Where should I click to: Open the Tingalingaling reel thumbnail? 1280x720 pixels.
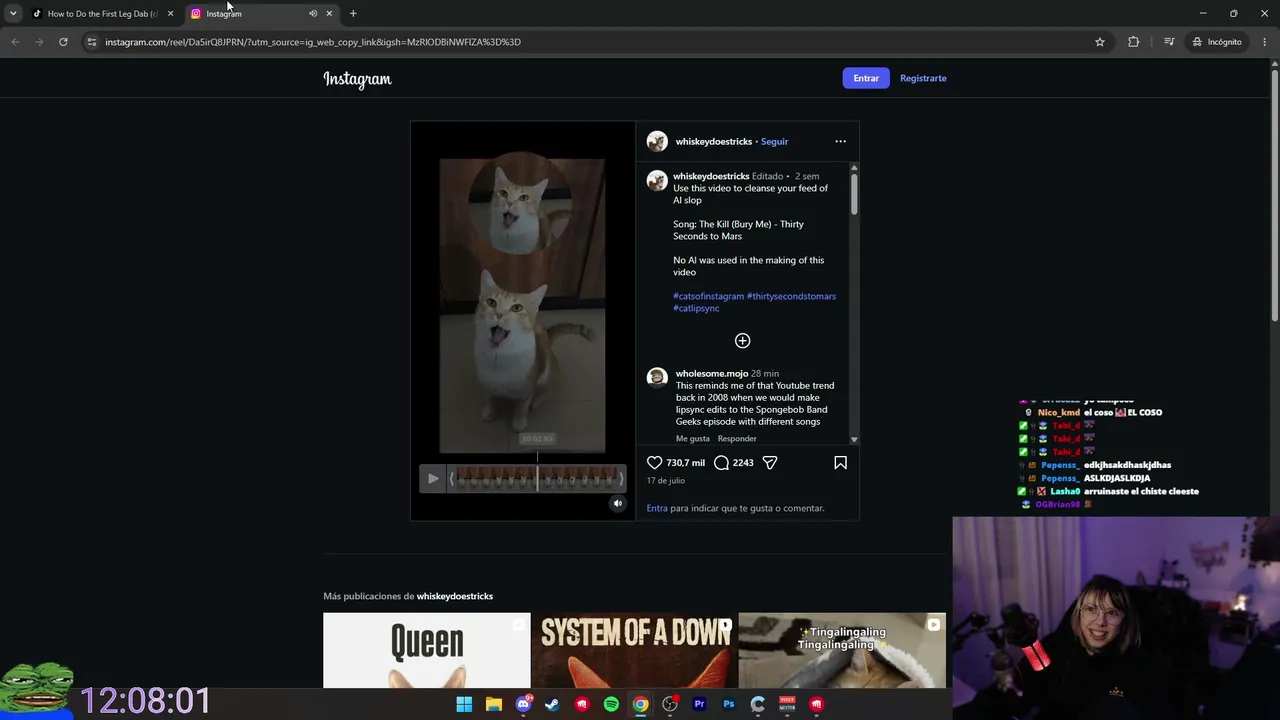click(842, 650)
